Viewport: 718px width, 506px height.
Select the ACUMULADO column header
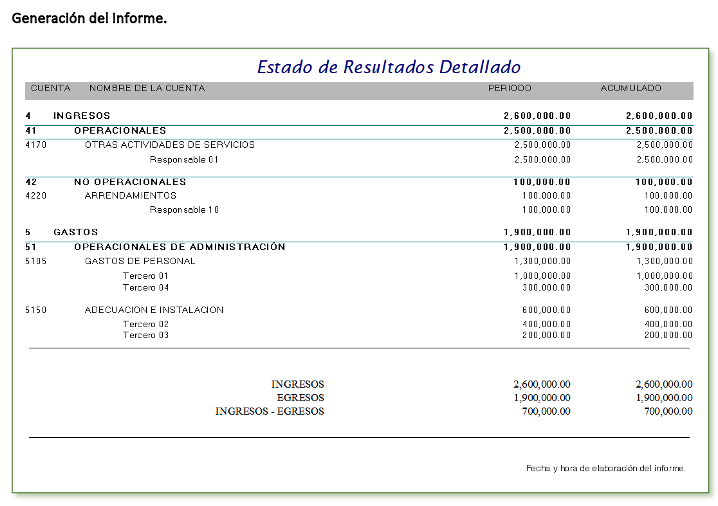[631, 88]
